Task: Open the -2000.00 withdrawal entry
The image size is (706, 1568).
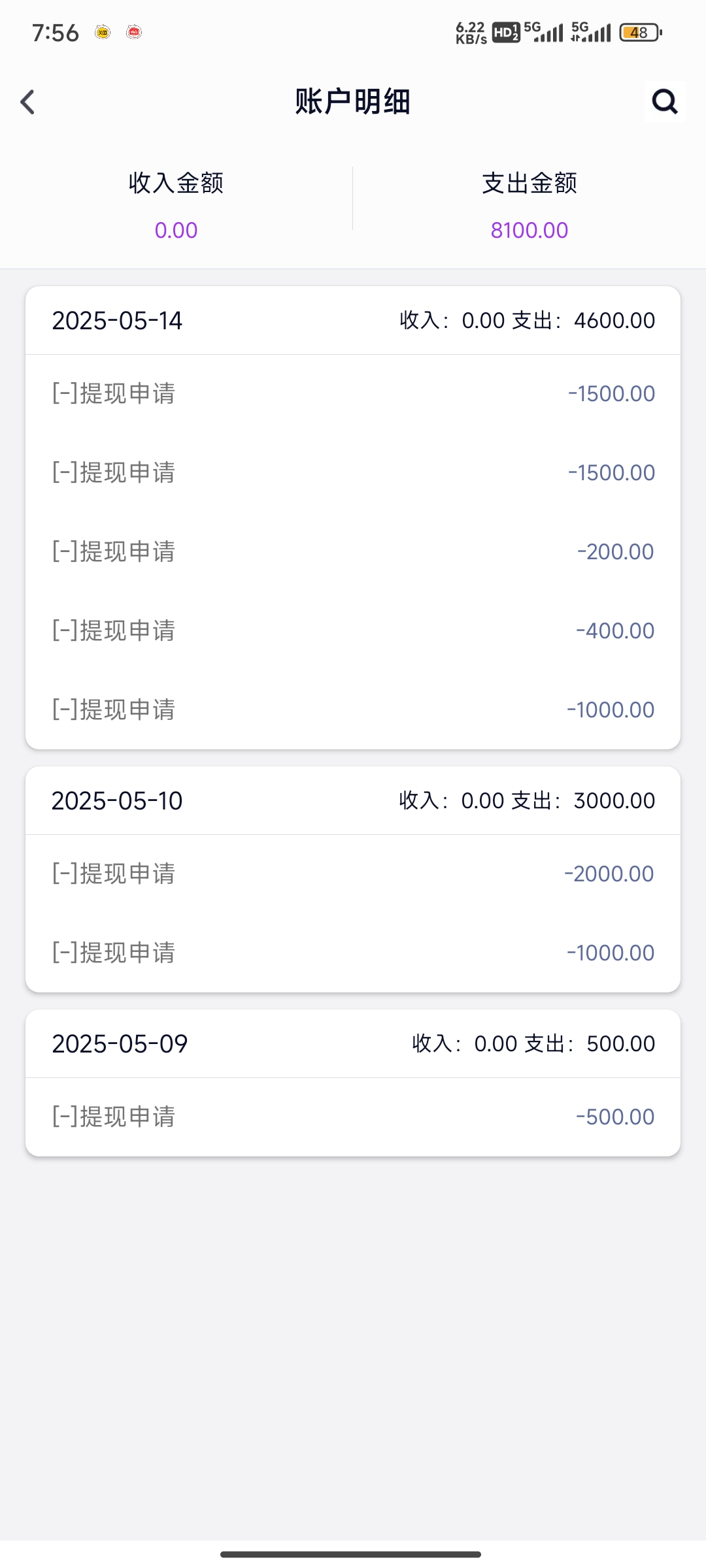Action: point(353,874)
